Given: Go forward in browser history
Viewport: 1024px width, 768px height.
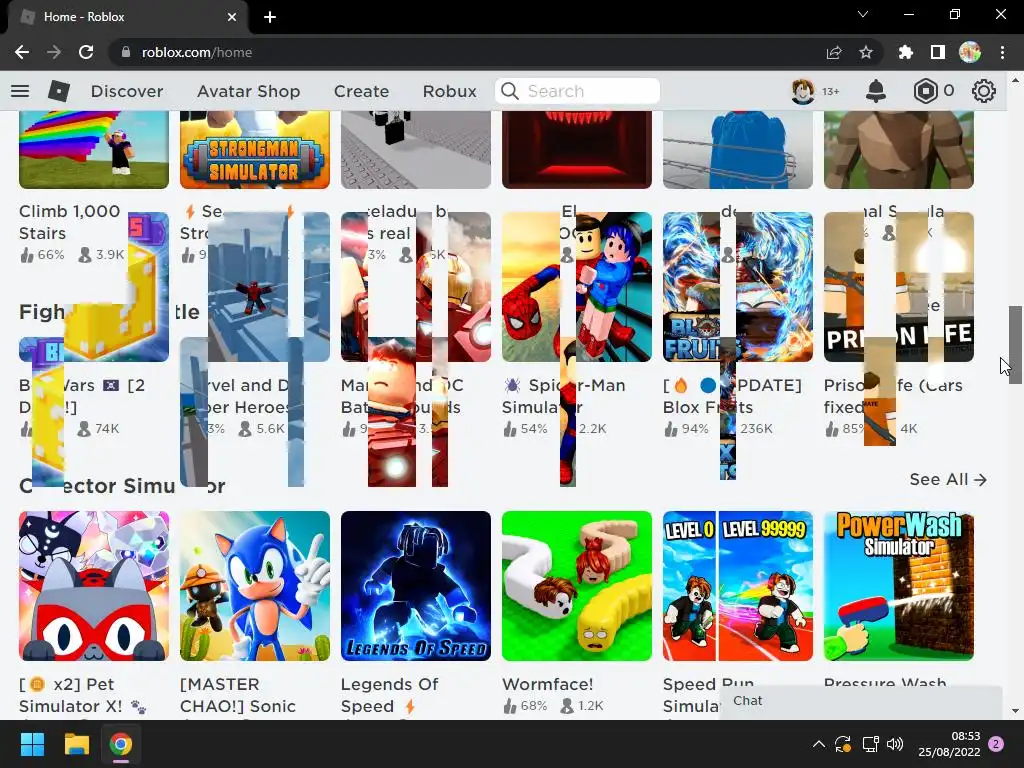Looking at the screenshot, I should tap(54, 52).
